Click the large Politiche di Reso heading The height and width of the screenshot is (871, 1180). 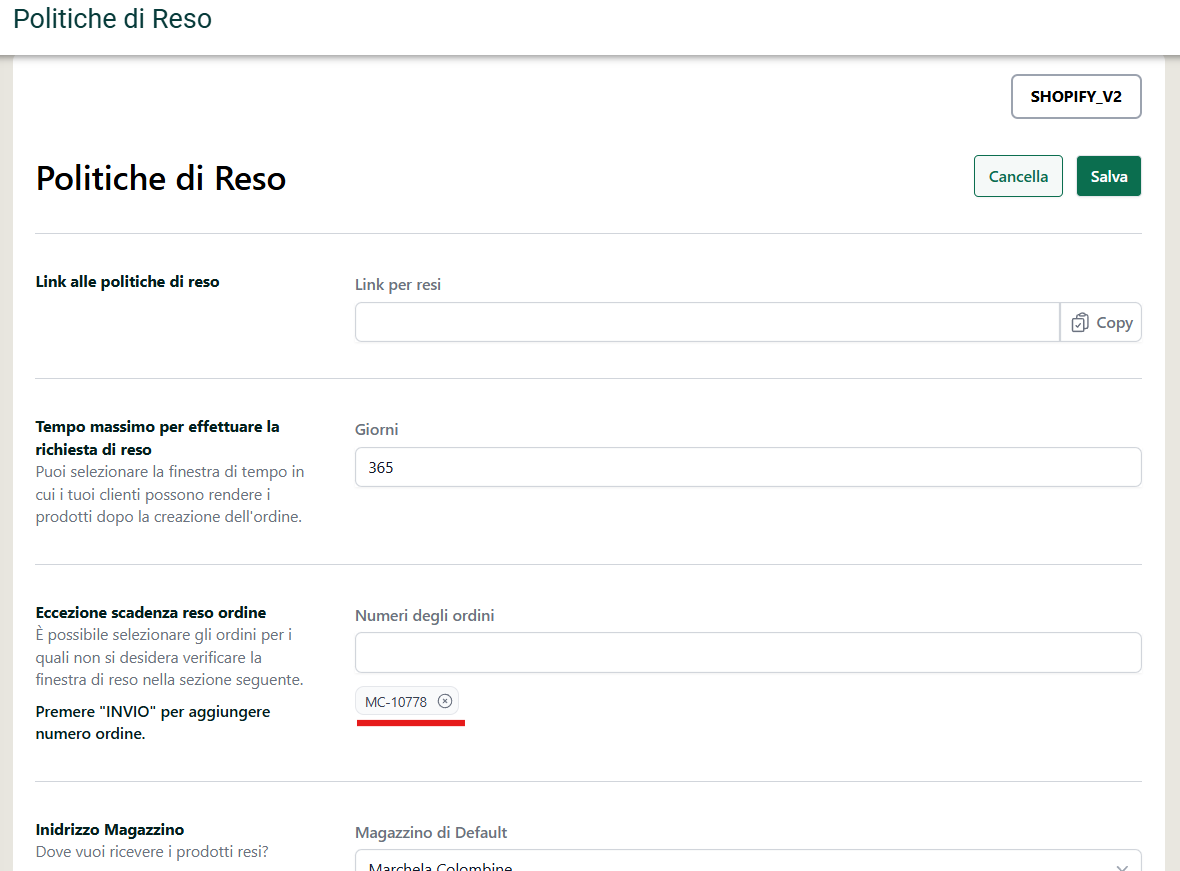(161, 178)
